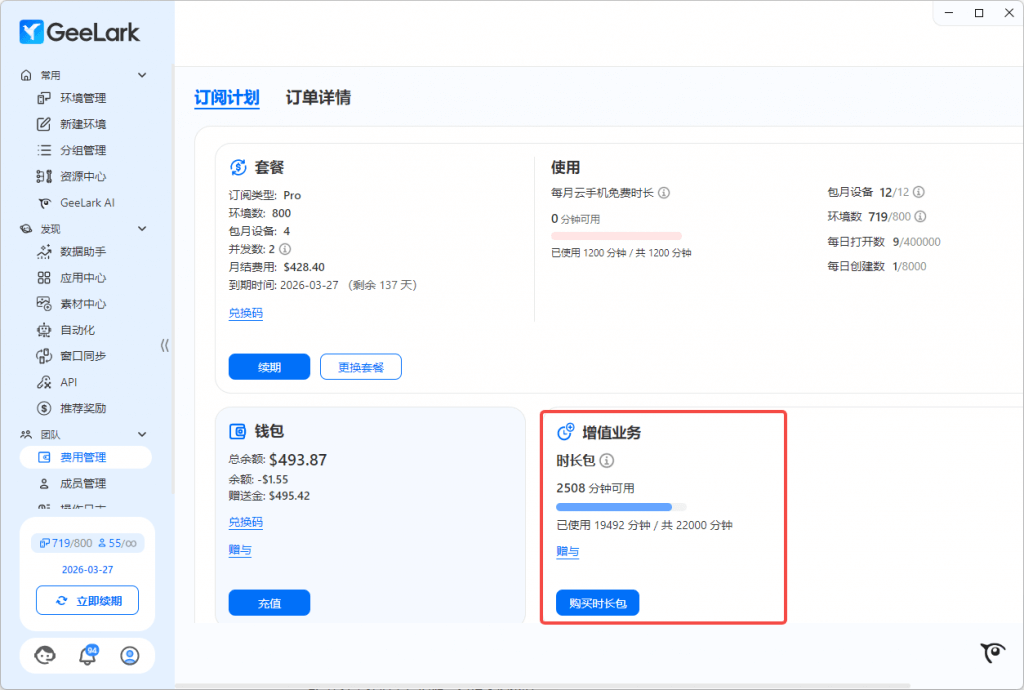Click the notification bell icon
1024x690 pixels.
(88, 656)
